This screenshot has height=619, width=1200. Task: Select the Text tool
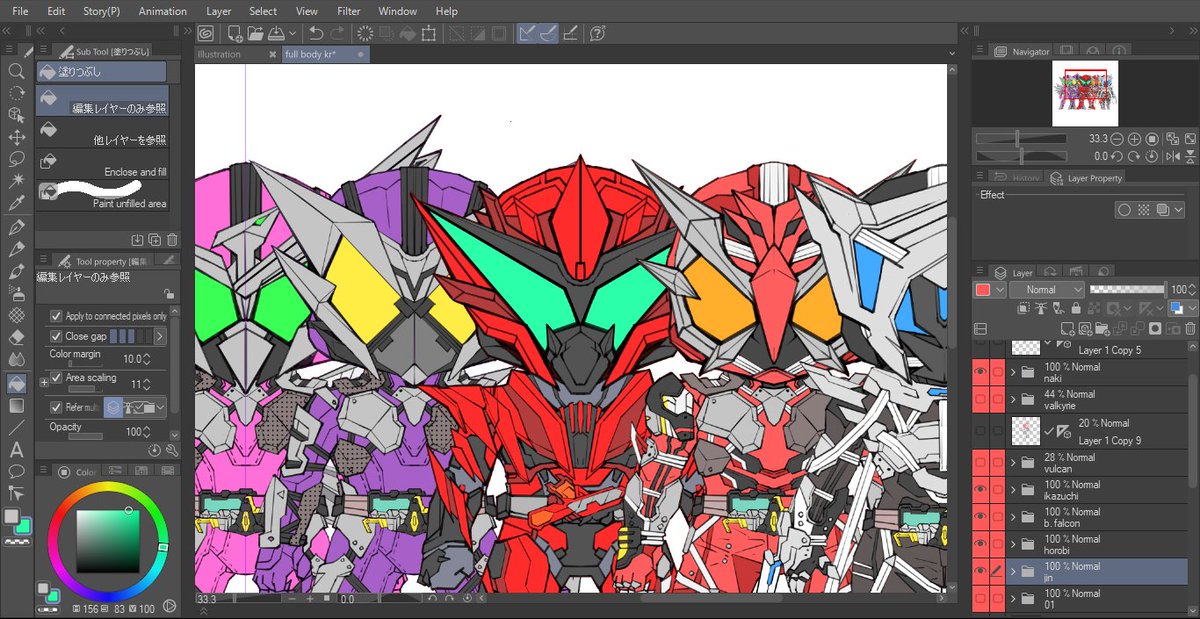pyautogui.click(x=17, y=449)
